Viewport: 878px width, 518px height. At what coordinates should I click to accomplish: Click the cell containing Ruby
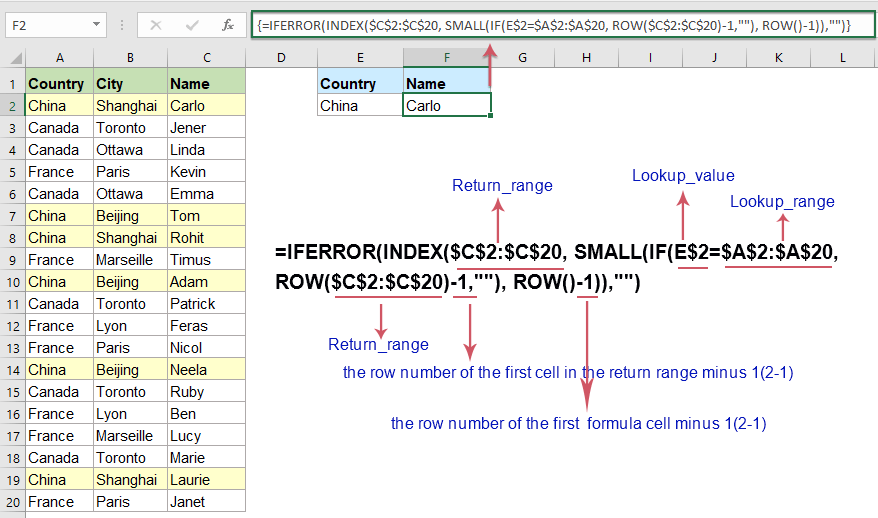point(207,392)
